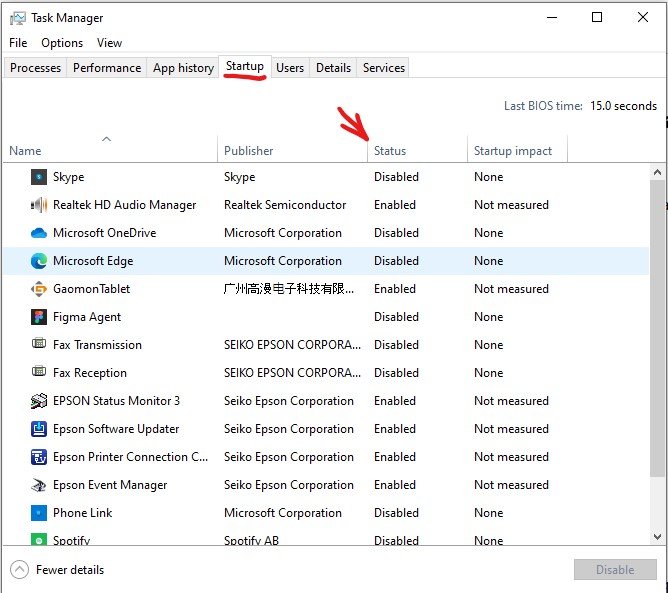Sort list by the Name column header
The width and height of the screenshot is (668, 593).
click(26, 151)
